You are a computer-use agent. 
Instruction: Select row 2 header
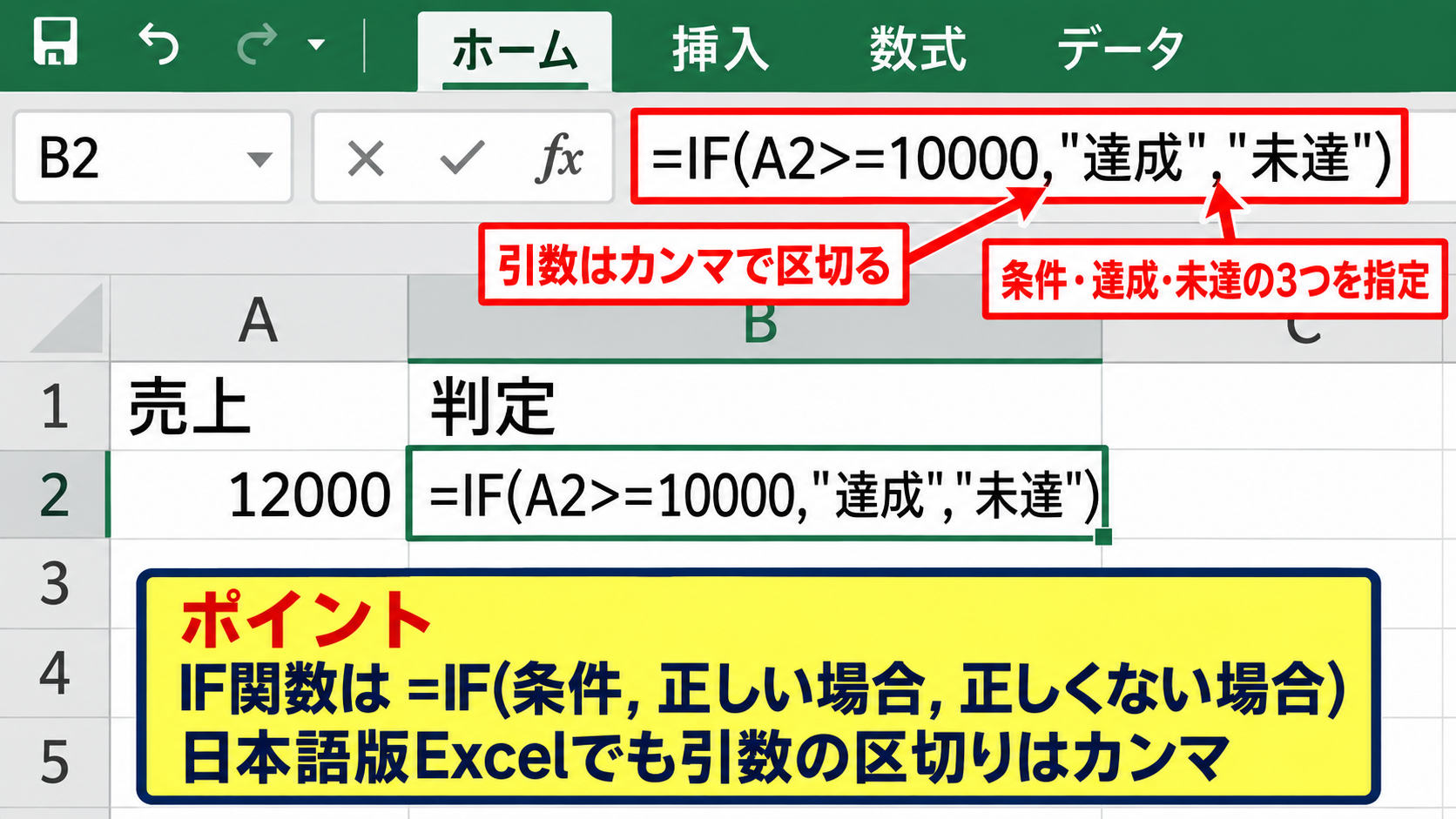[x=54, y=494]
